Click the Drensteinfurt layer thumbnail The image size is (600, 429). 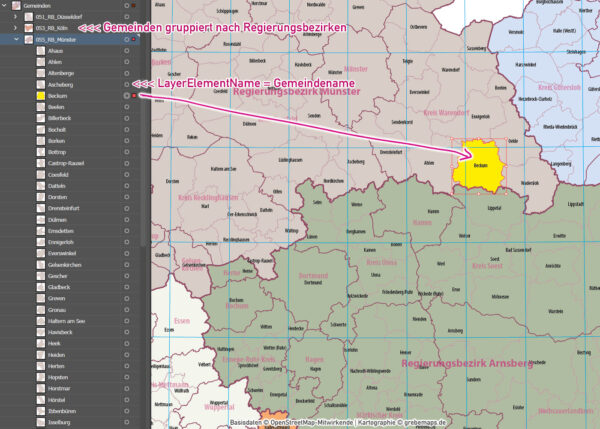coord(41,208)
